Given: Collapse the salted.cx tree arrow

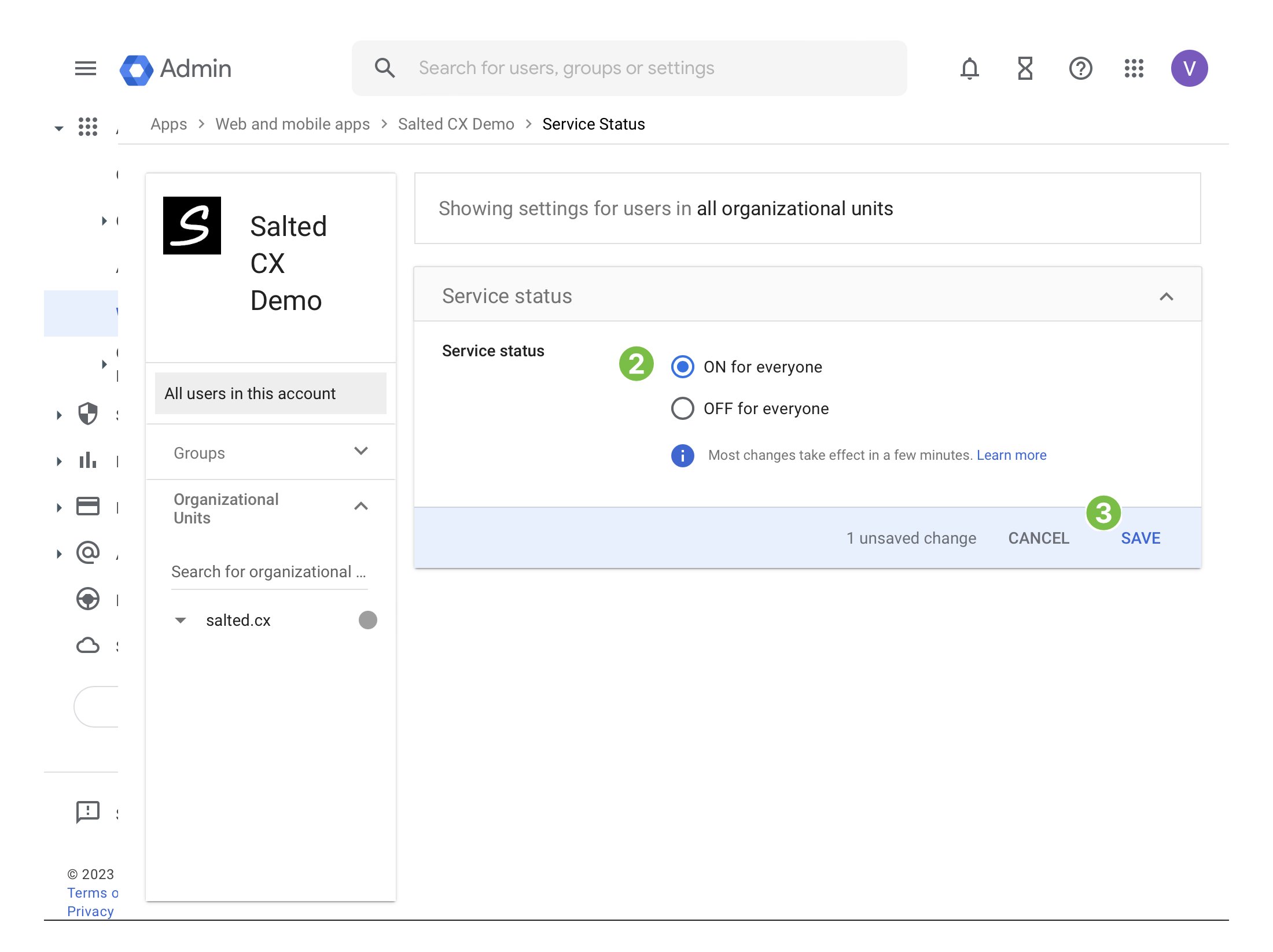Looking at the screenshot, I should [x=181, y=620].
